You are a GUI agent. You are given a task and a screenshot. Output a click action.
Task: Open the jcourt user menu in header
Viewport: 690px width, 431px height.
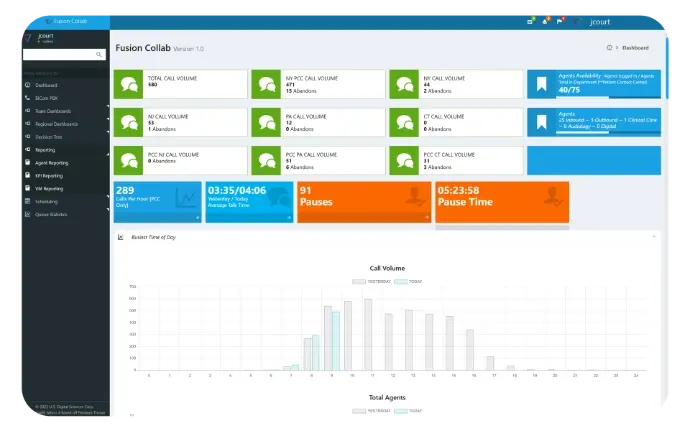600,22
